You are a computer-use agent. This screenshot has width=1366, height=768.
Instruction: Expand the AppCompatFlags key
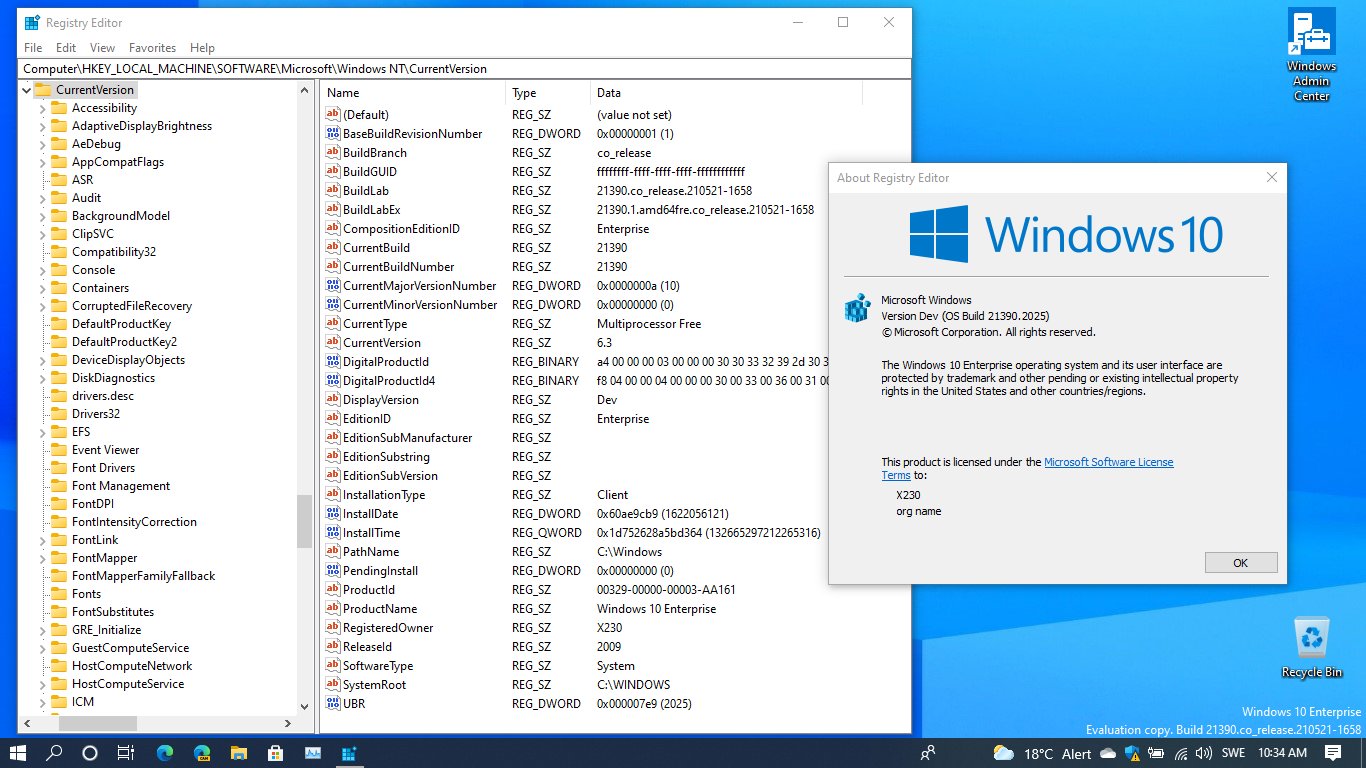point(43,162)
